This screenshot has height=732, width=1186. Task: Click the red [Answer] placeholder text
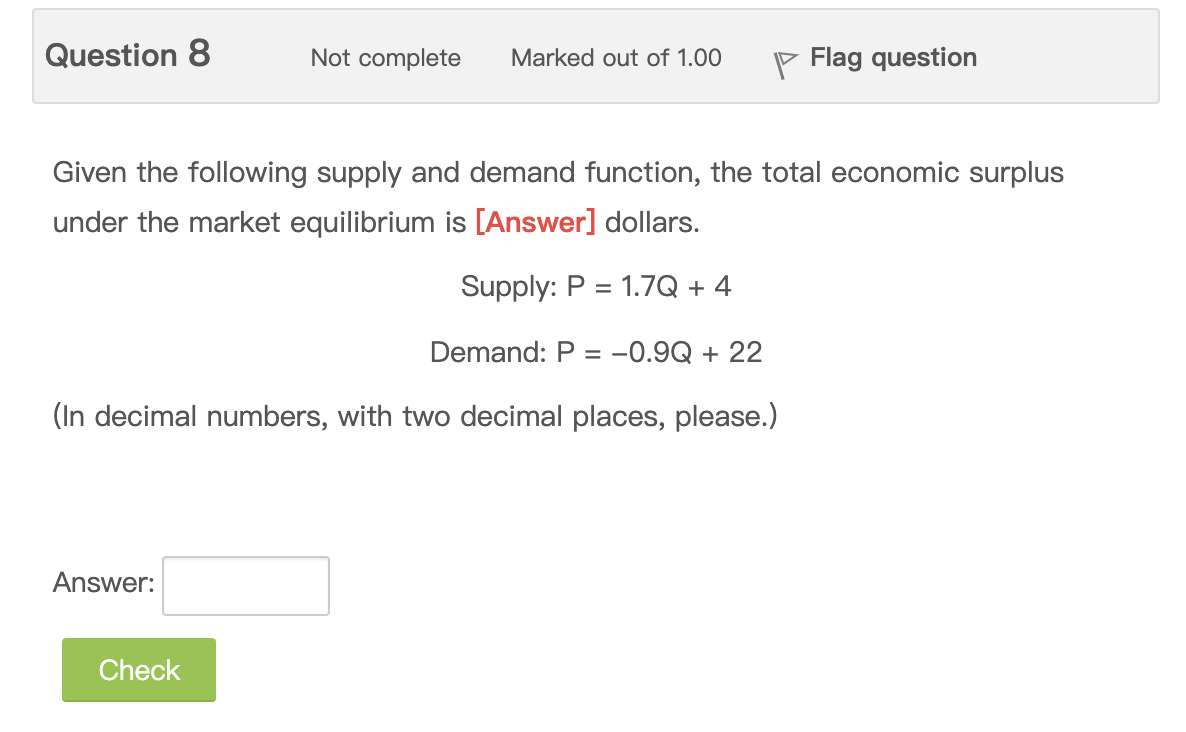point(536,222)
